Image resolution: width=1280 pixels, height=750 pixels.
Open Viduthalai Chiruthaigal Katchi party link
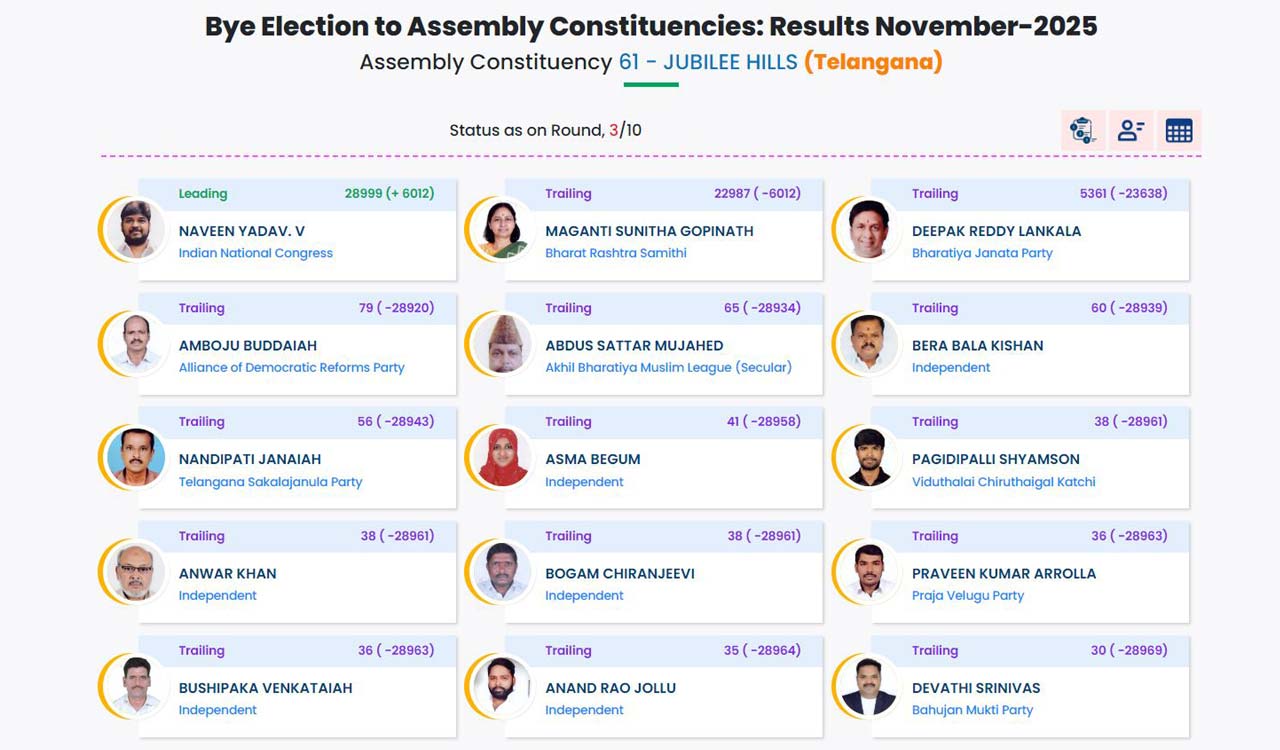1003,481
